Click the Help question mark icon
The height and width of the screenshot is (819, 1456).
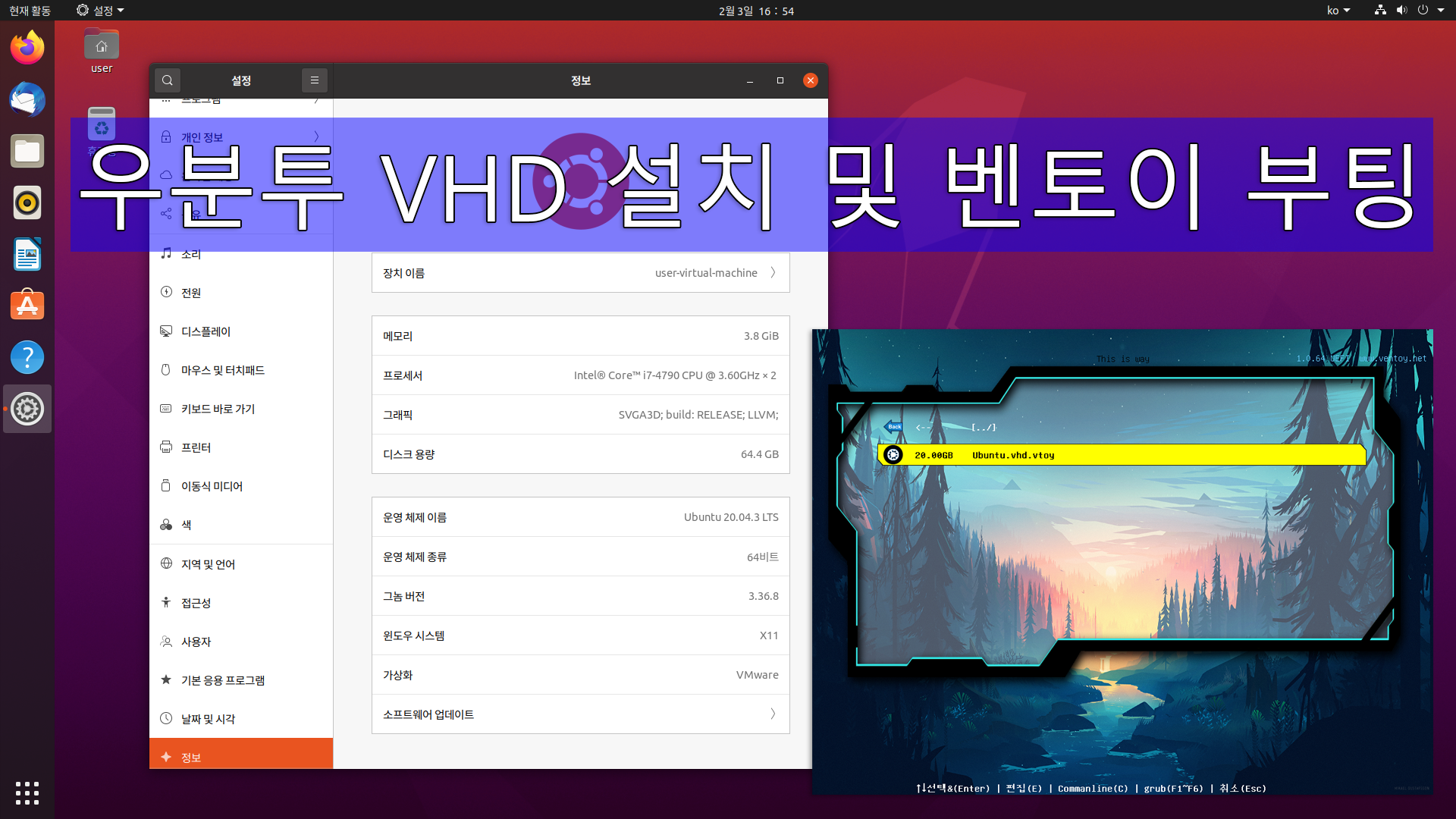pos(27,357)
